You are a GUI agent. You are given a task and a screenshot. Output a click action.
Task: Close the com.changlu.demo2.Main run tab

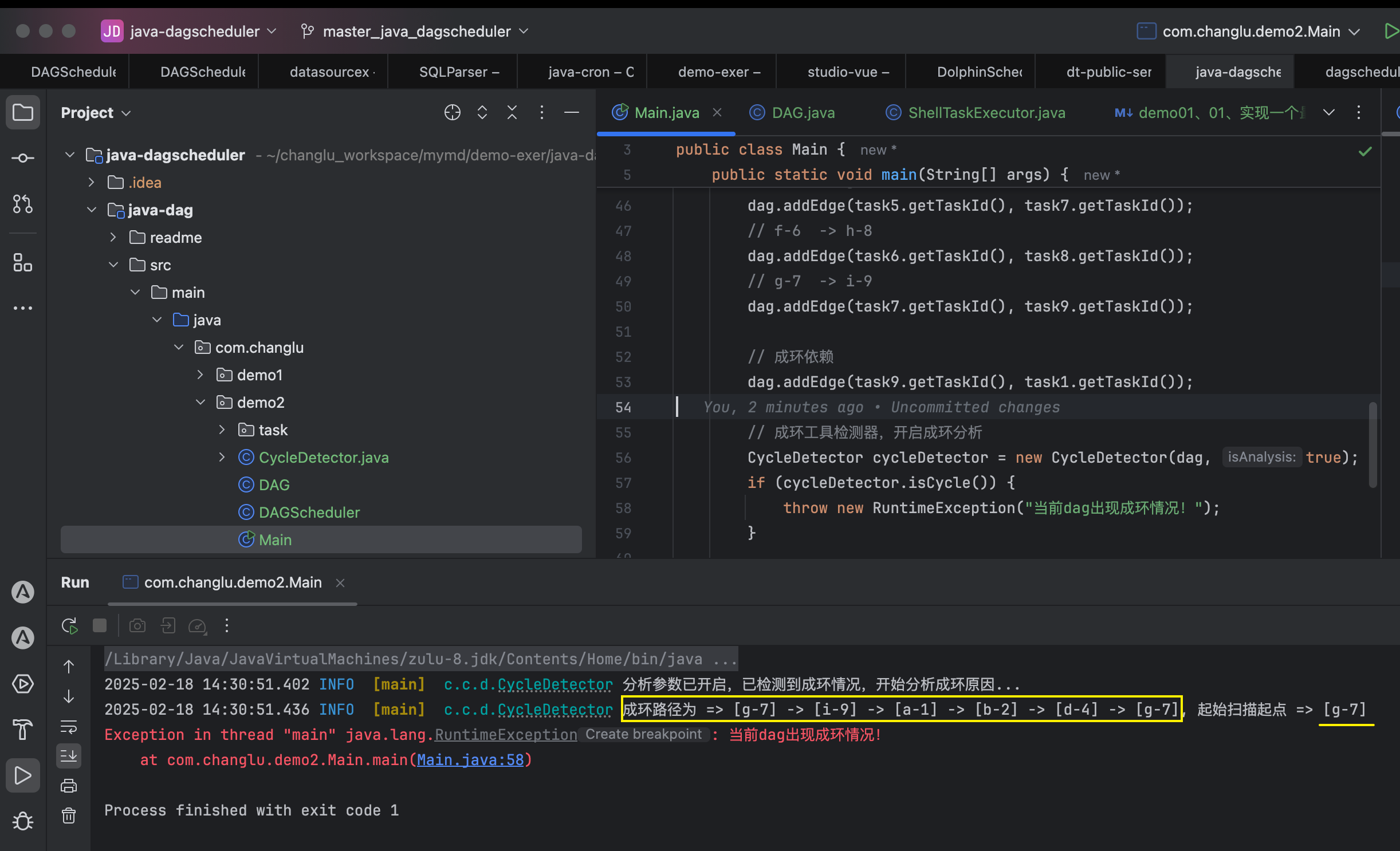(x=340, y=583)
